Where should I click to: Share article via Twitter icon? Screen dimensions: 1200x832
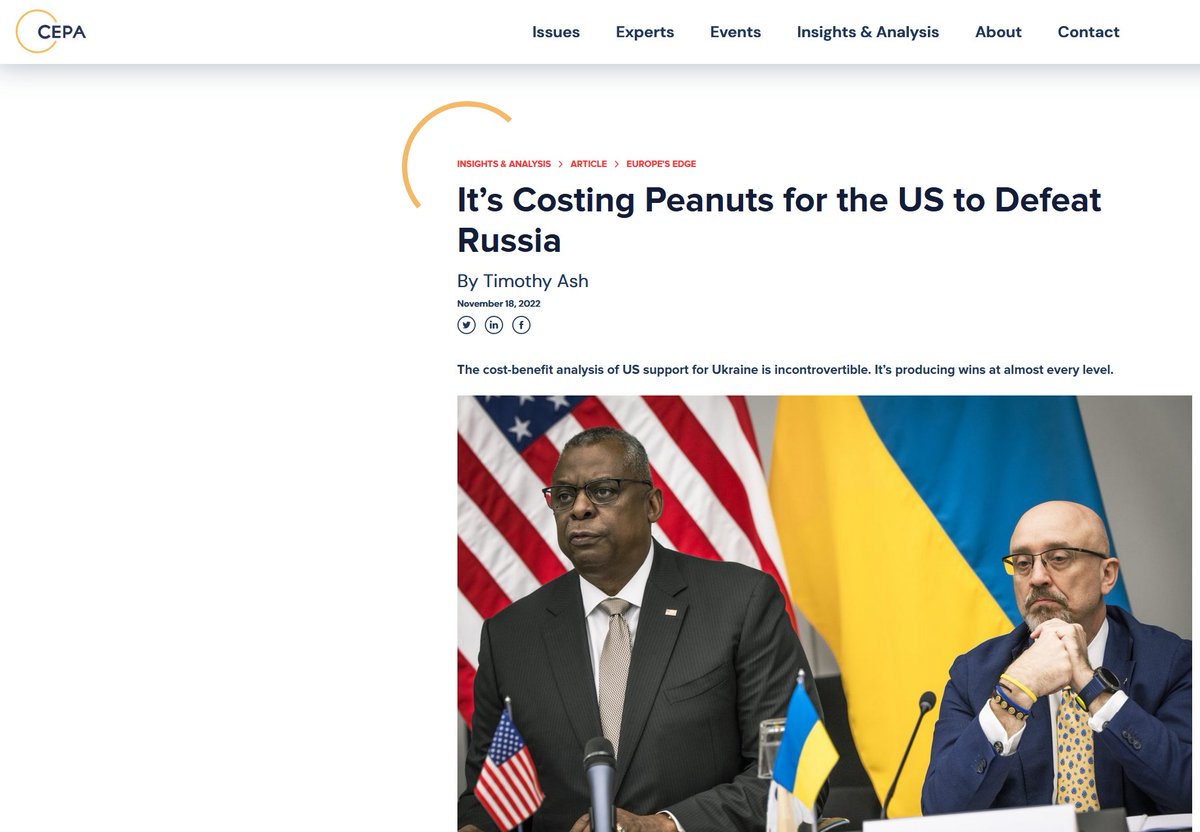(466, 325)
